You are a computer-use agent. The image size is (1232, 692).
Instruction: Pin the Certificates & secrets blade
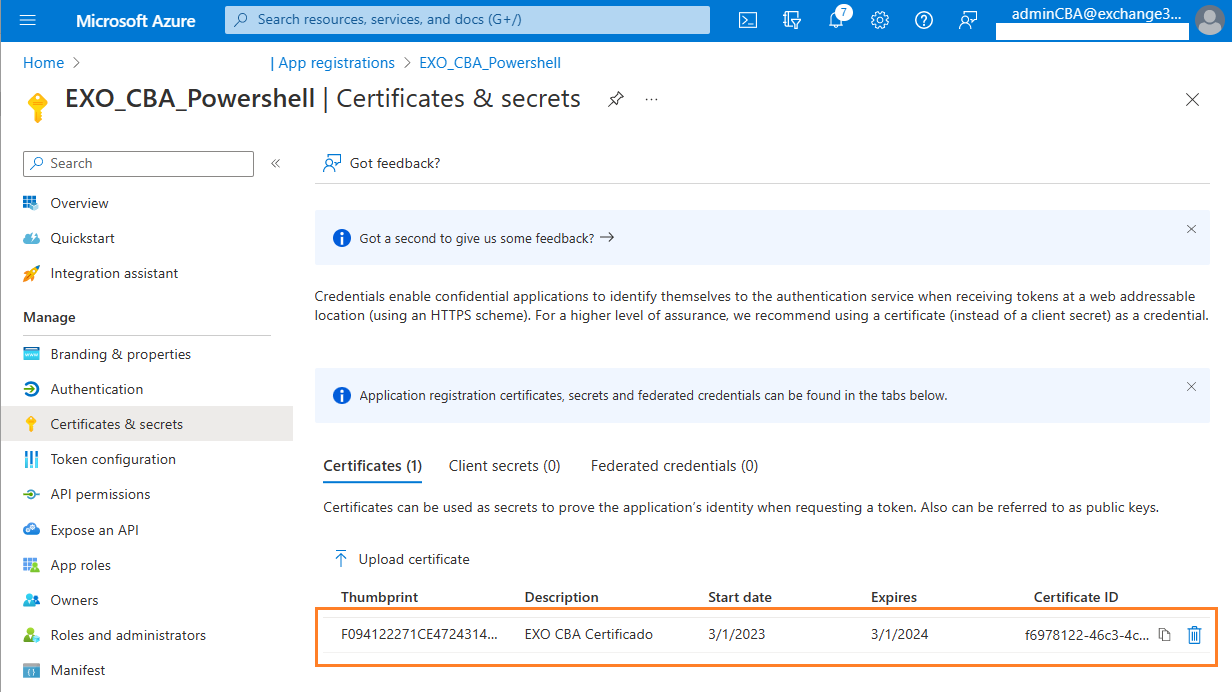click(616, 99)
